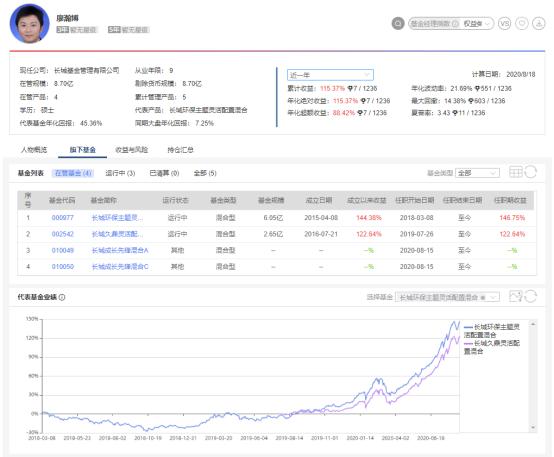Select the 在管基金 (4) filter
This screenshot has height=457, width=554.
[73, 173]
